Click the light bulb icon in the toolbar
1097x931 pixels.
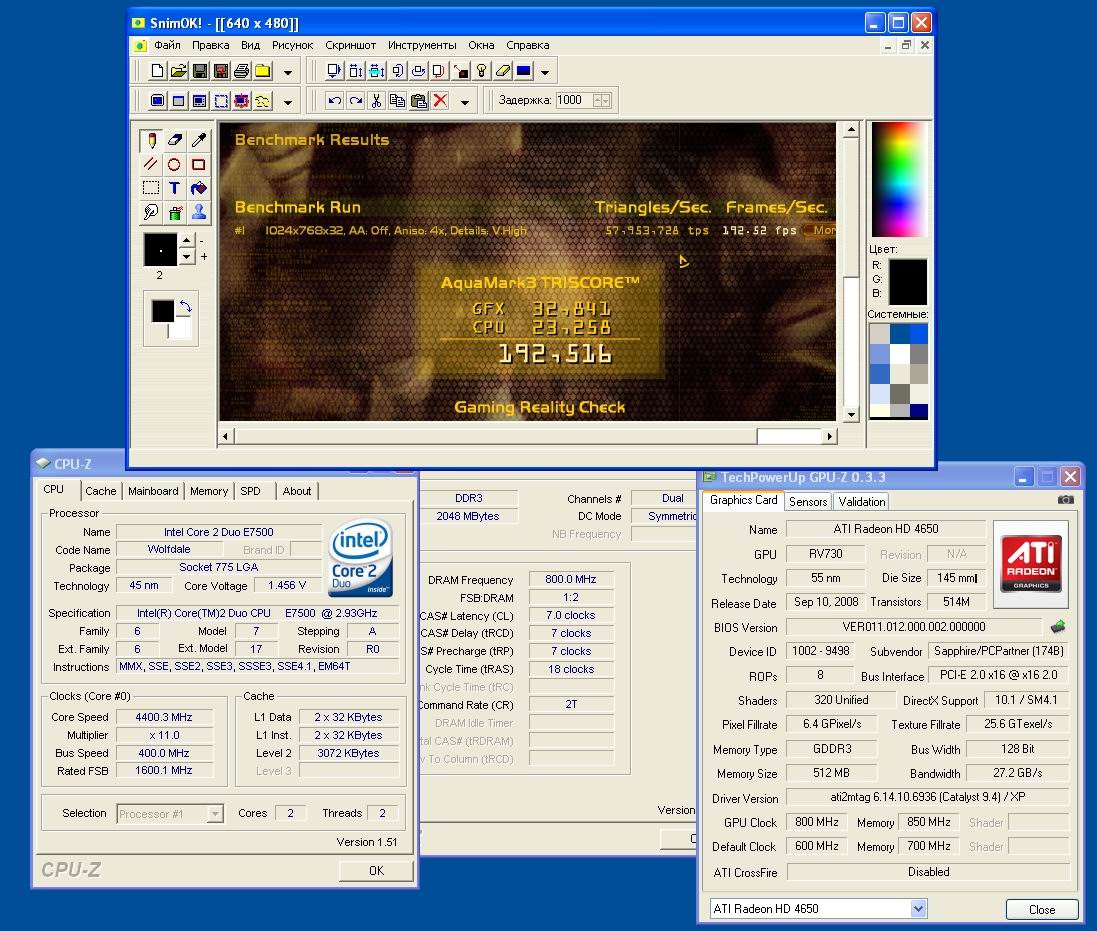click(481, 71)
